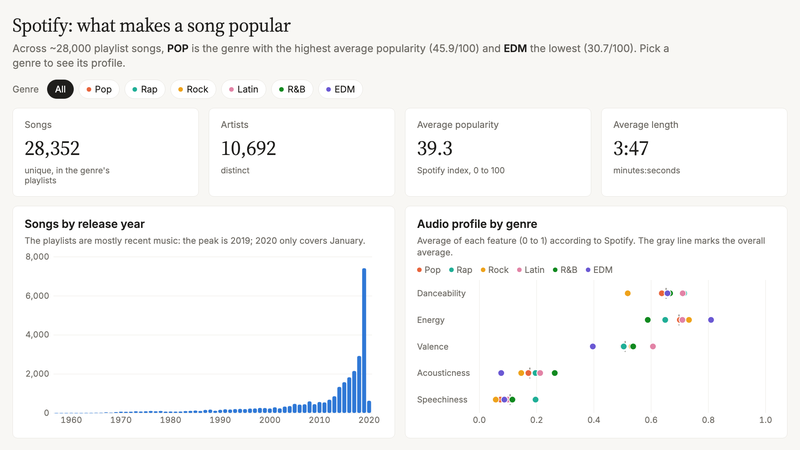Click the Rock dot on Danceability row

628,293
